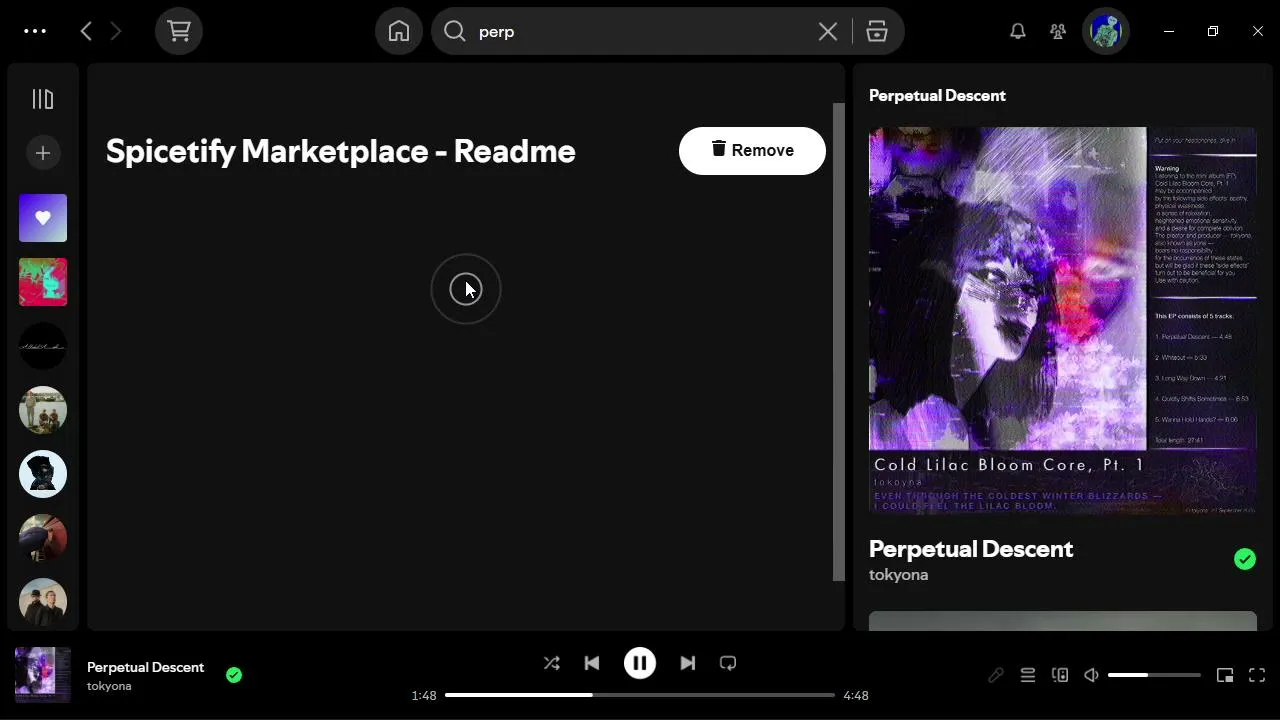Skip to the previous track
The image size is (1280, 720).
click(x=592, y=663)
